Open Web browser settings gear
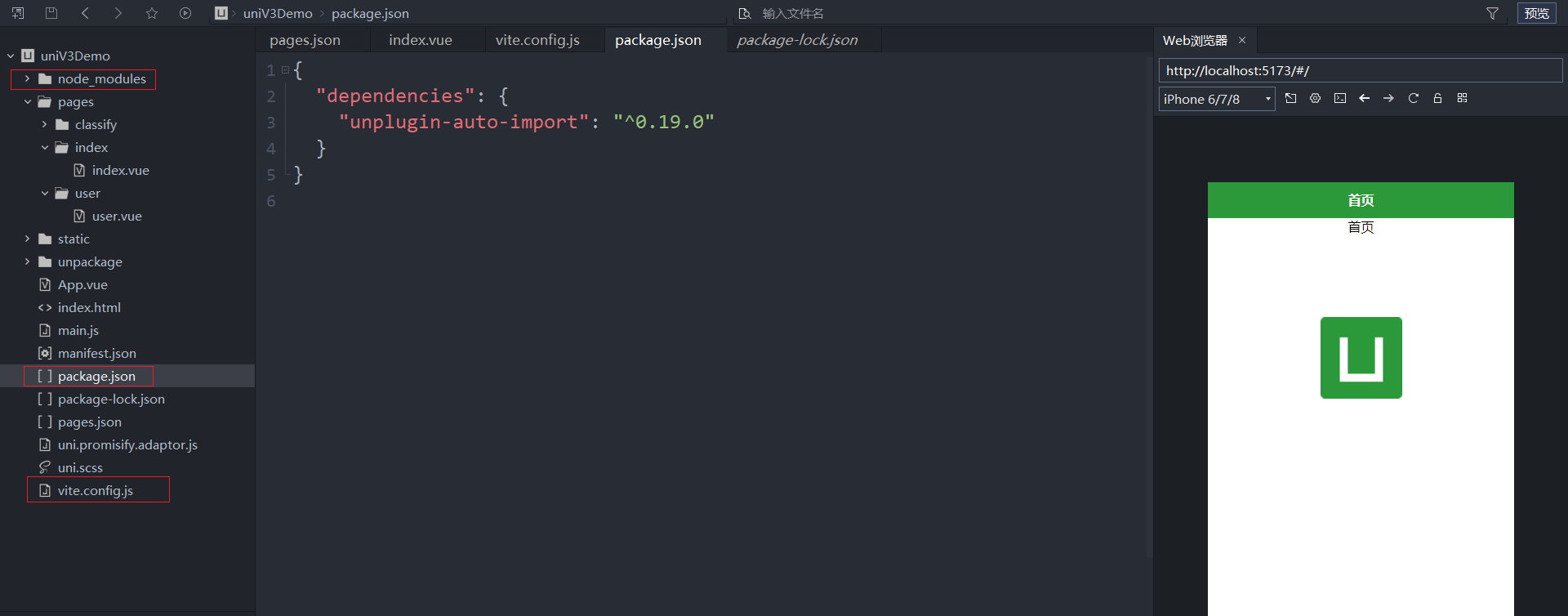Screen dimensions: 1568x616 pyautogui.click(x=1315, y=98)
